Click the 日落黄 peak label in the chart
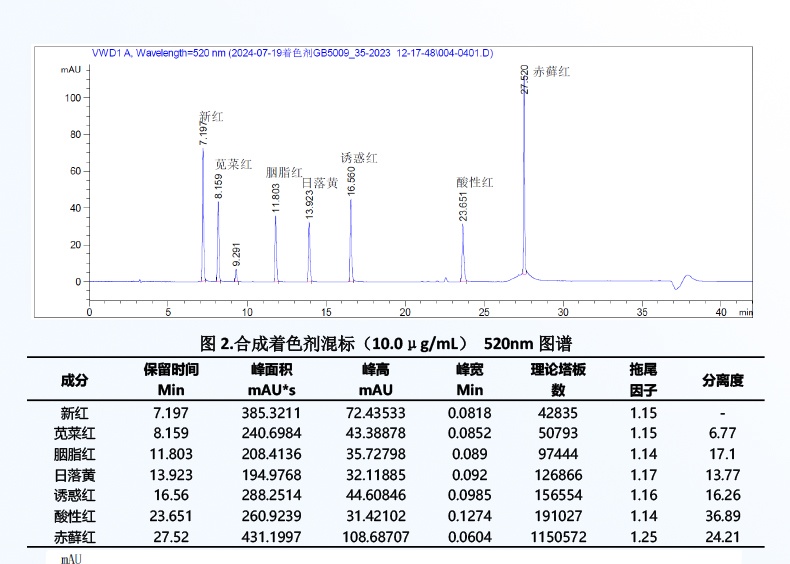Screen dimensions: 790x564 (319, 183)
